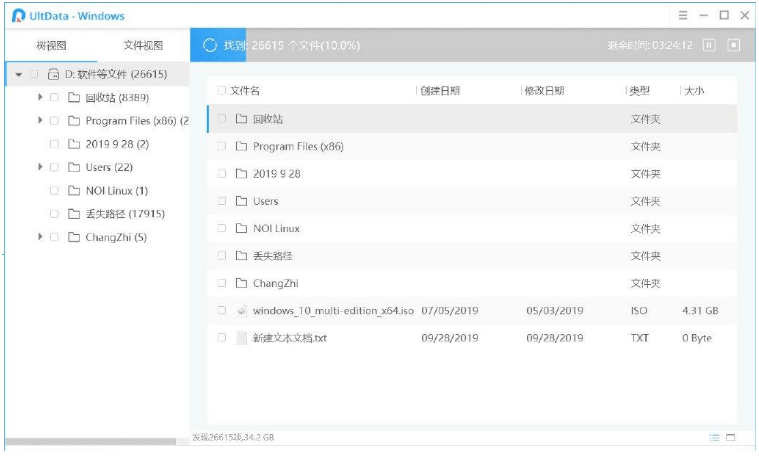
Task: Collapse the D: 软件等文件 tree node
Action: click(18, 75)
